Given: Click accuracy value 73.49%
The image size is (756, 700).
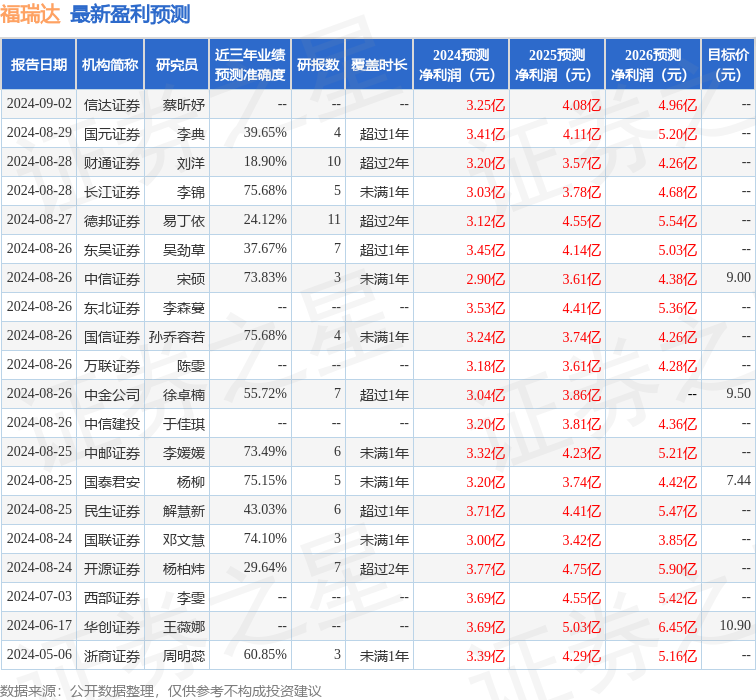Looking at the screenshot, I should pos(265,451).
